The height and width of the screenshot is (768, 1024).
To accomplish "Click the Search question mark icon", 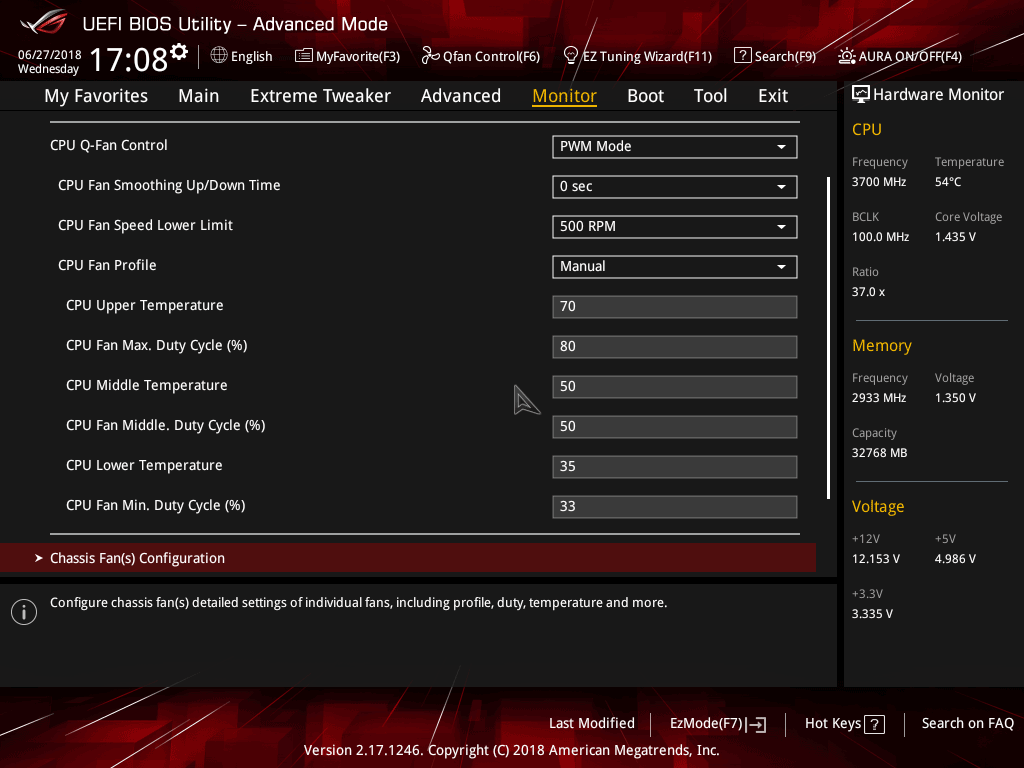I will 743,56.
